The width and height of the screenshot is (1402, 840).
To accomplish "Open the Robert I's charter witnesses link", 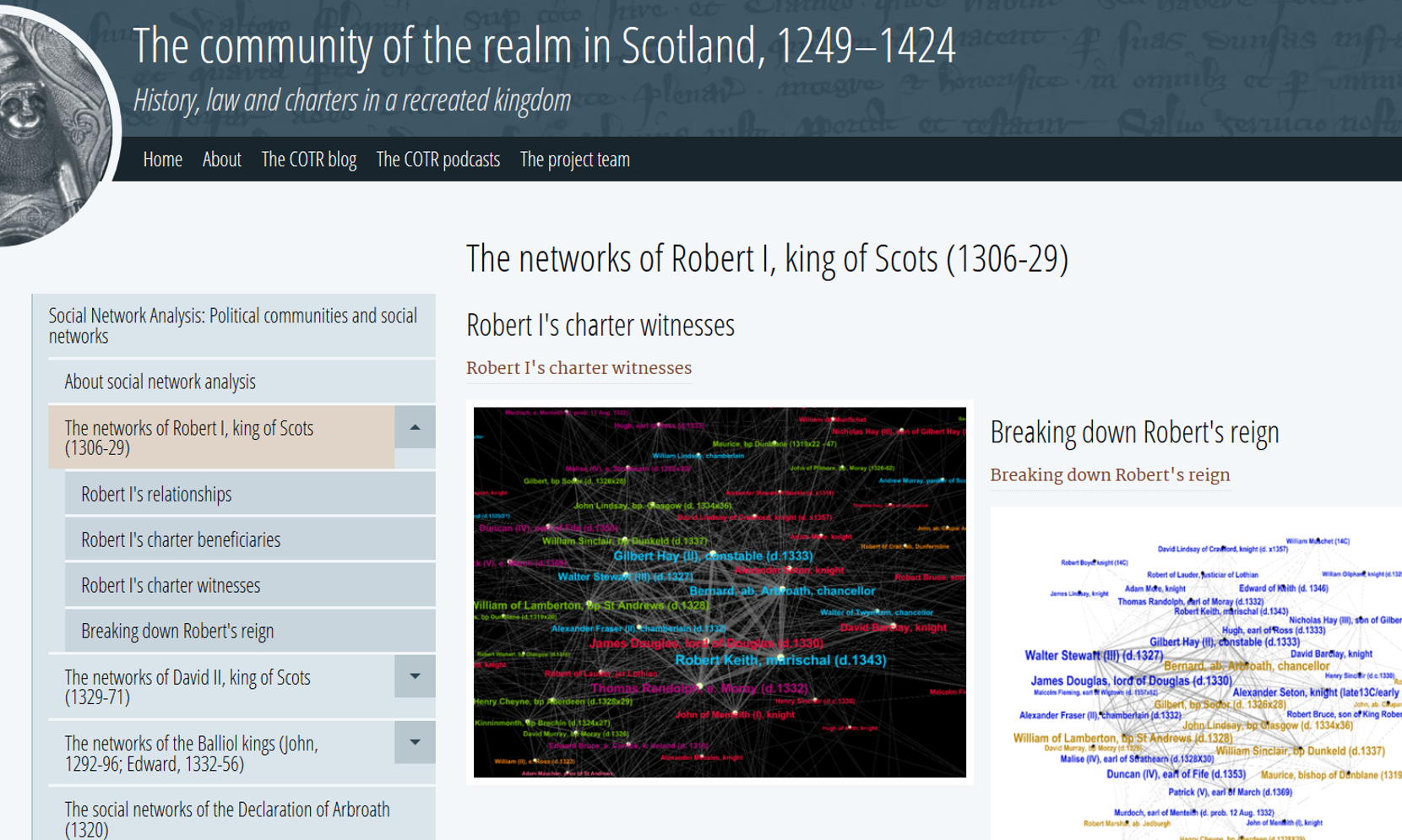I will [579, 368].
